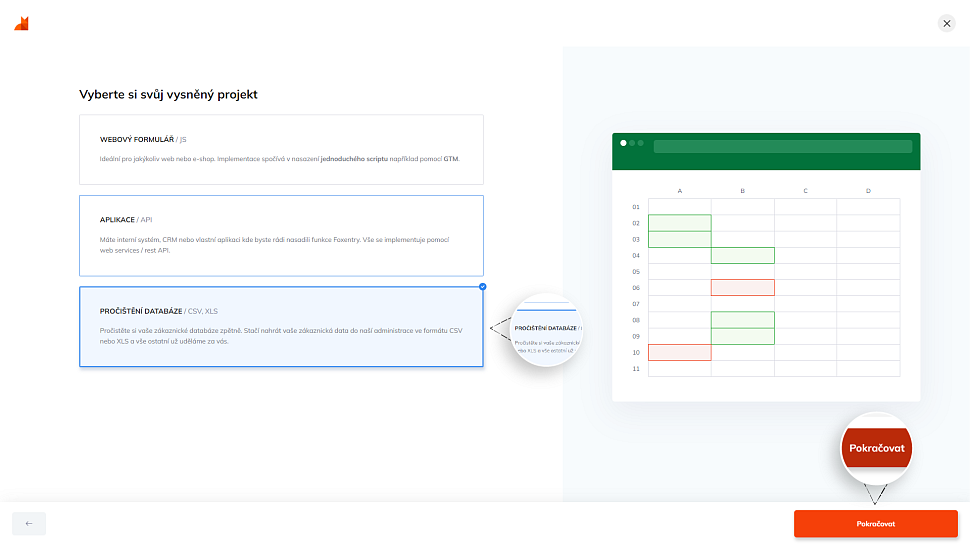
Task: Select the Webový formulář / JS project option
Action: [281, 149]
